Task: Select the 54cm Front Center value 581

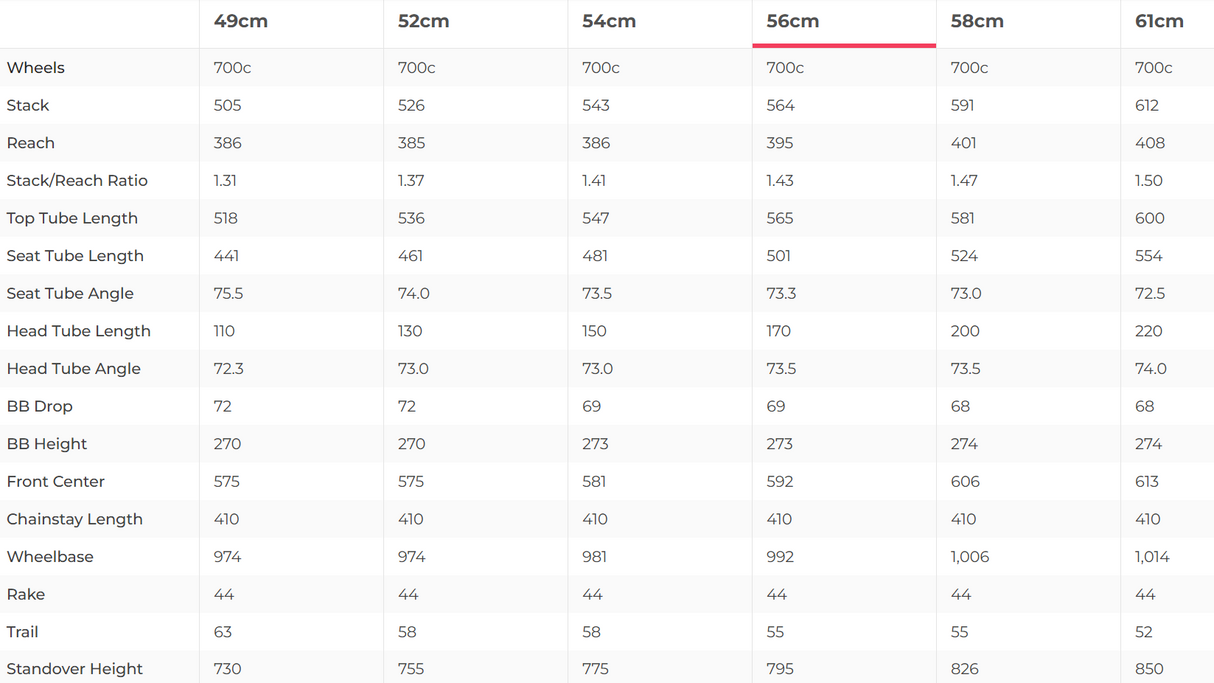Action: (594, 482)
